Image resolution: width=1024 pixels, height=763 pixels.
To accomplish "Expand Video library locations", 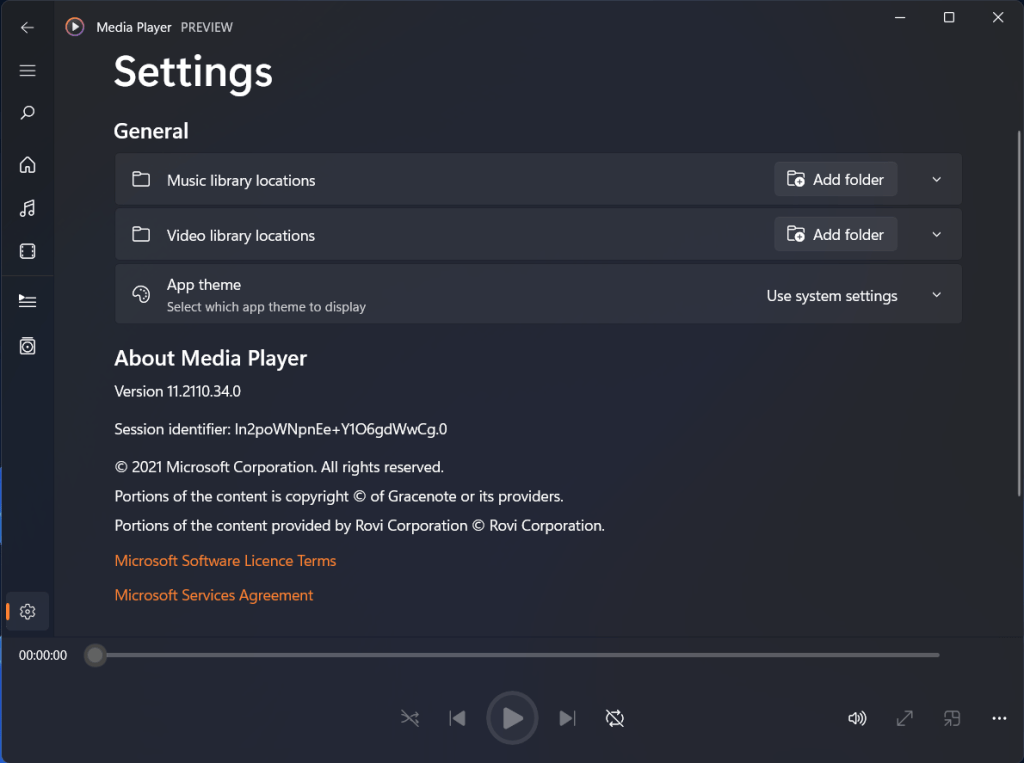I will (936, 234).
